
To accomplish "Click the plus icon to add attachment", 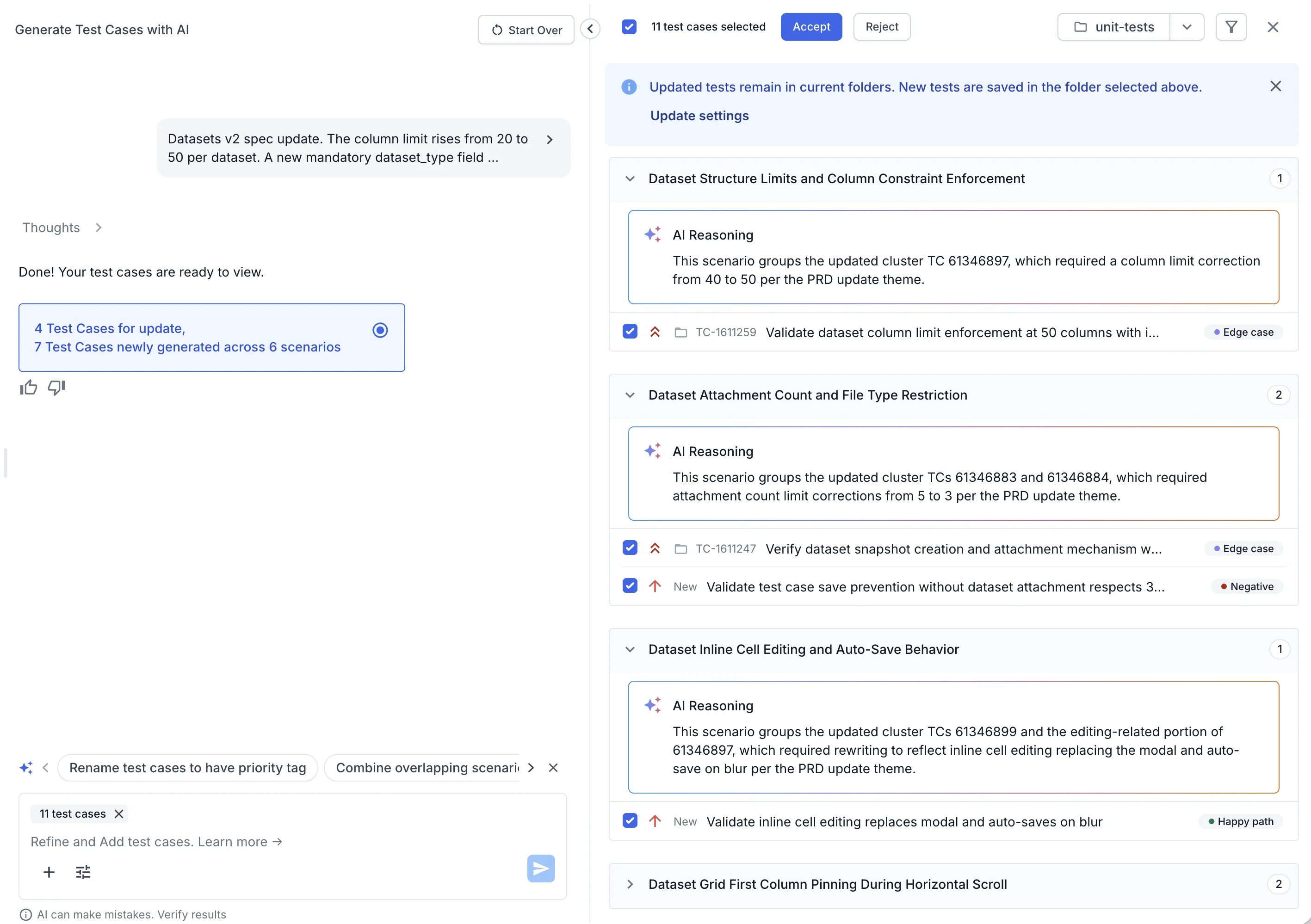I will tap(49, 872).
